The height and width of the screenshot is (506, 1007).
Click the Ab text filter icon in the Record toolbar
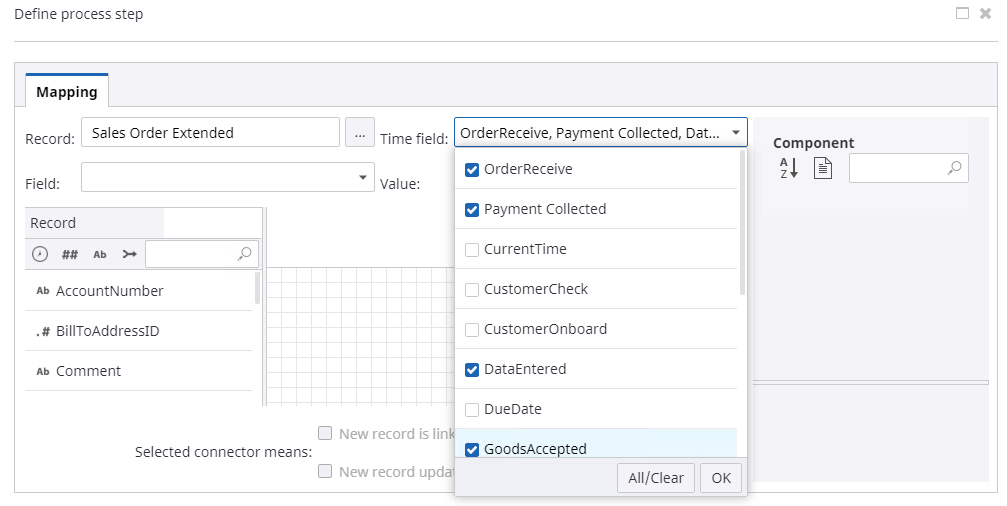click(100, 254)
